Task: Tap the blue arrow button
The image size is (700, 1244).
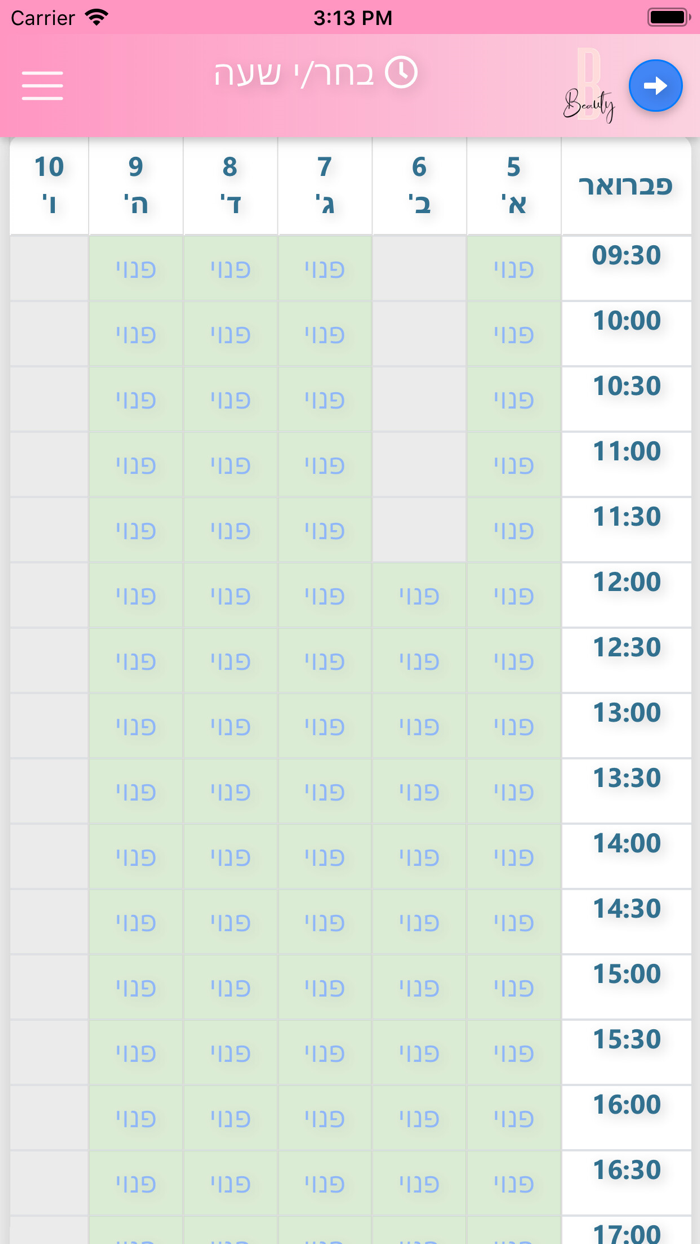Action: (655, 86)
